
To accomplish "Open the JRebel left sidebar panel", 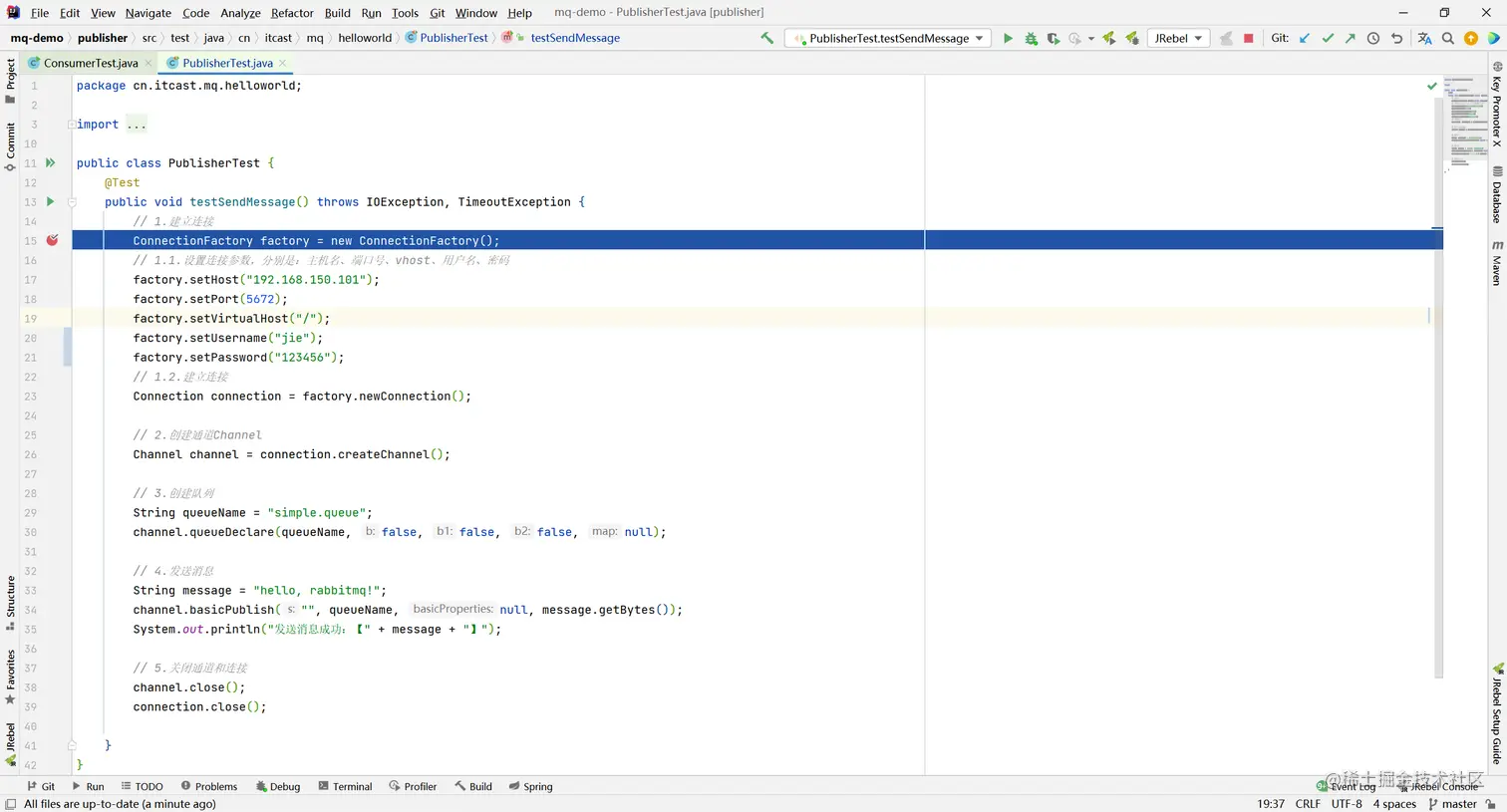I will coord(10,744).
